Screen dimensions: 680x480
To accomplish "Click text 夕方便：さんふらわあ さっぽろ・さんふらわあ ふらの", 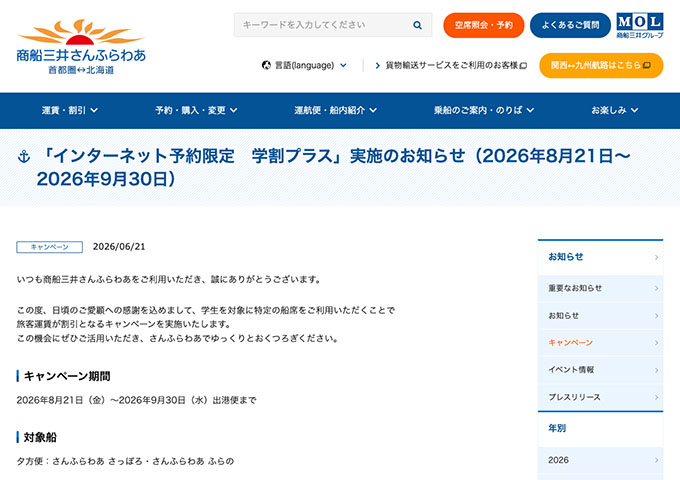I will pyautogui.click(x=125, y=461).
